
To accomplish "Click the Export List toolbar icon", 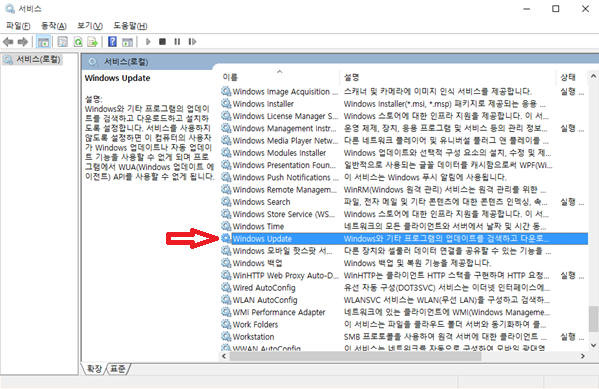I will point(93,42).
